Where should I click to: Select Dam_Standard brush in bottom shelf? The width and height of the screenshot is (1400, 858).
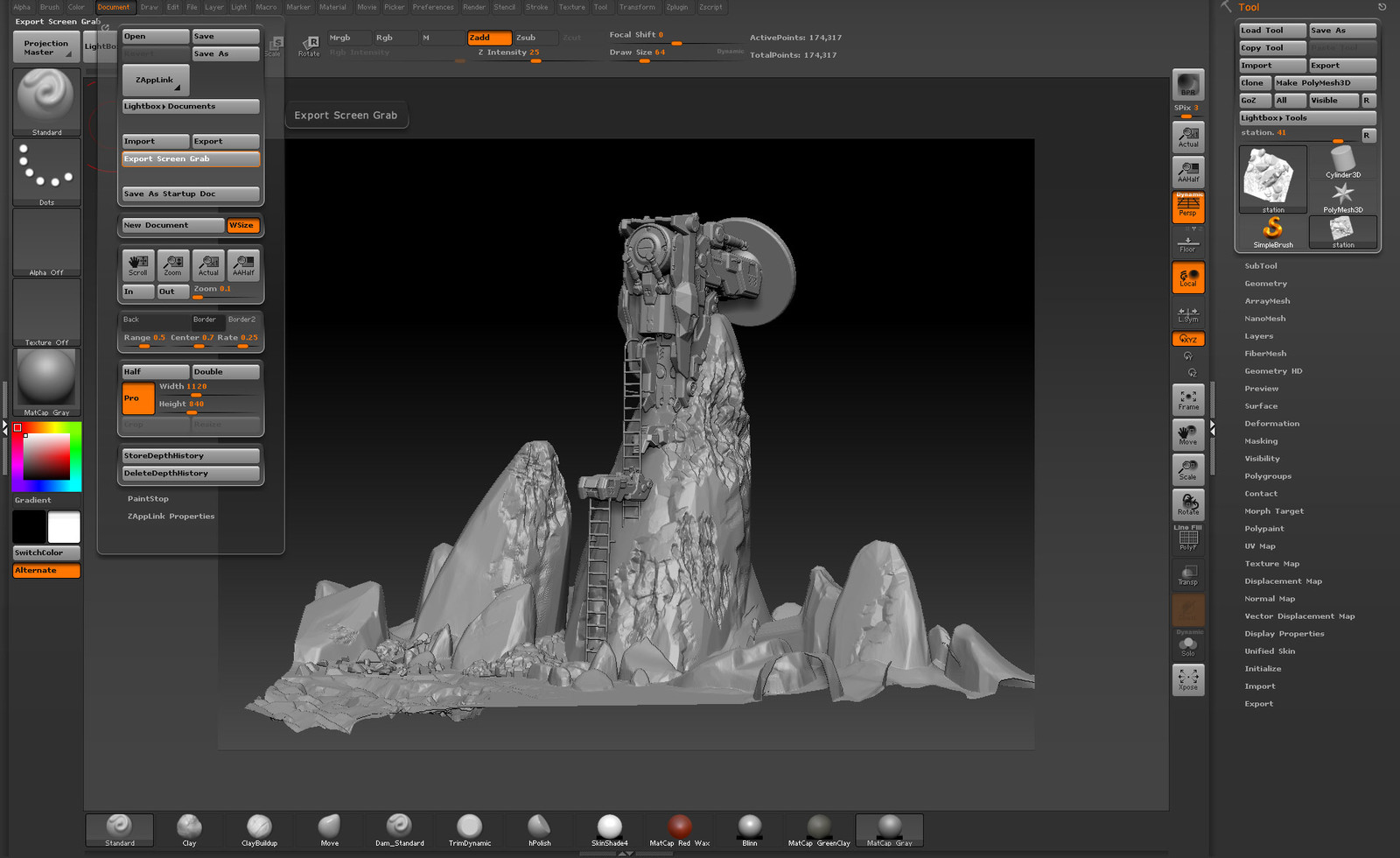click(399, 830)
